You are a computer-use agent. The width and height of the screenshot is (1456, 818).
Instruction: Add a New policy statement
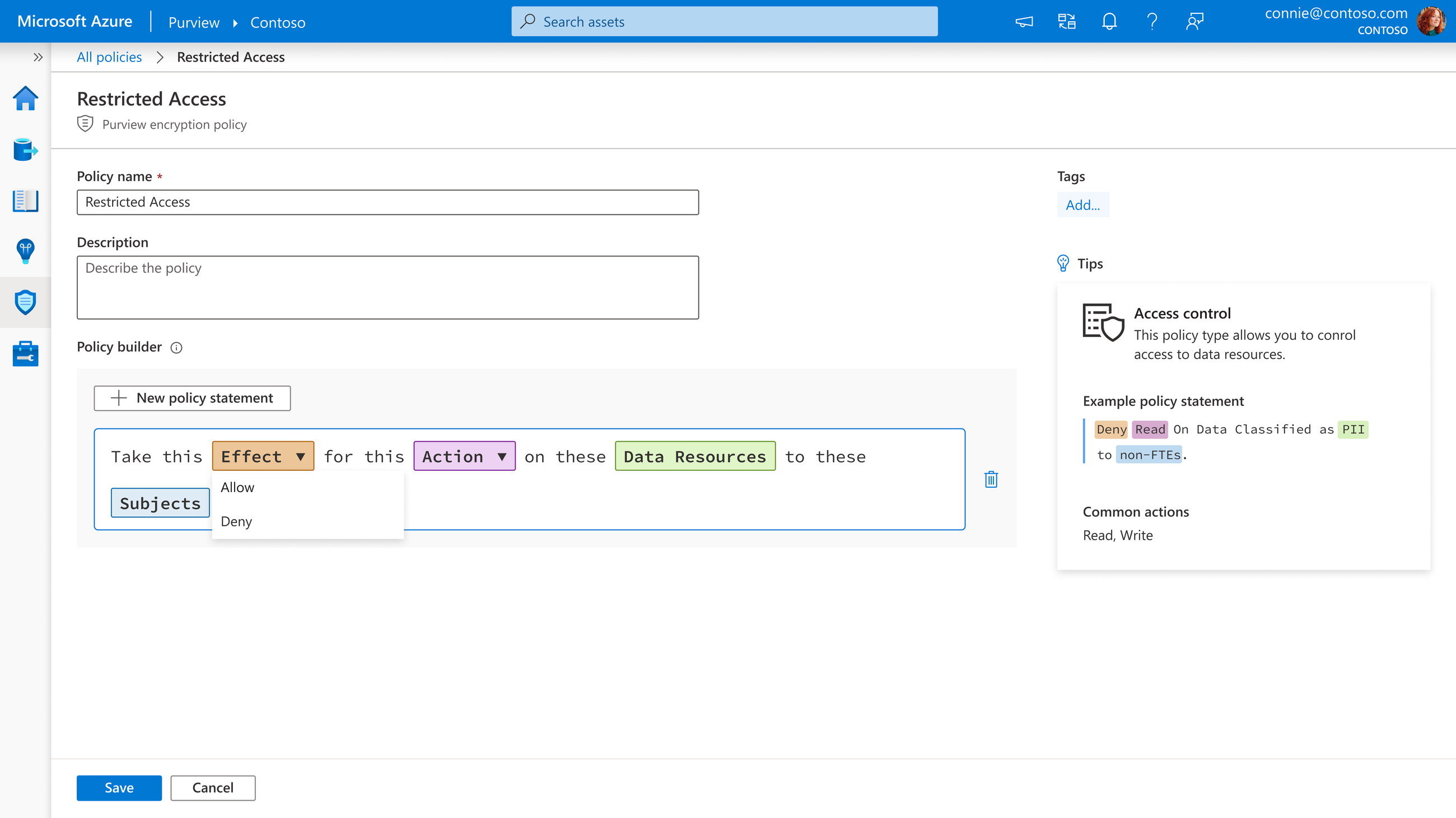click(x=192, y=398)
